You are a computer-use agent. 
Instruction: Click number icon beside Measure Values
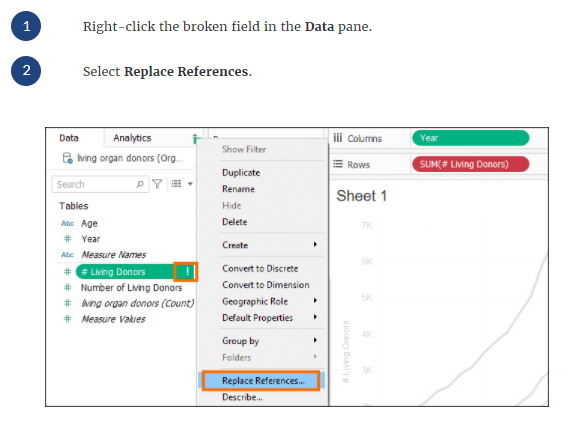click(x=67, y=319)
